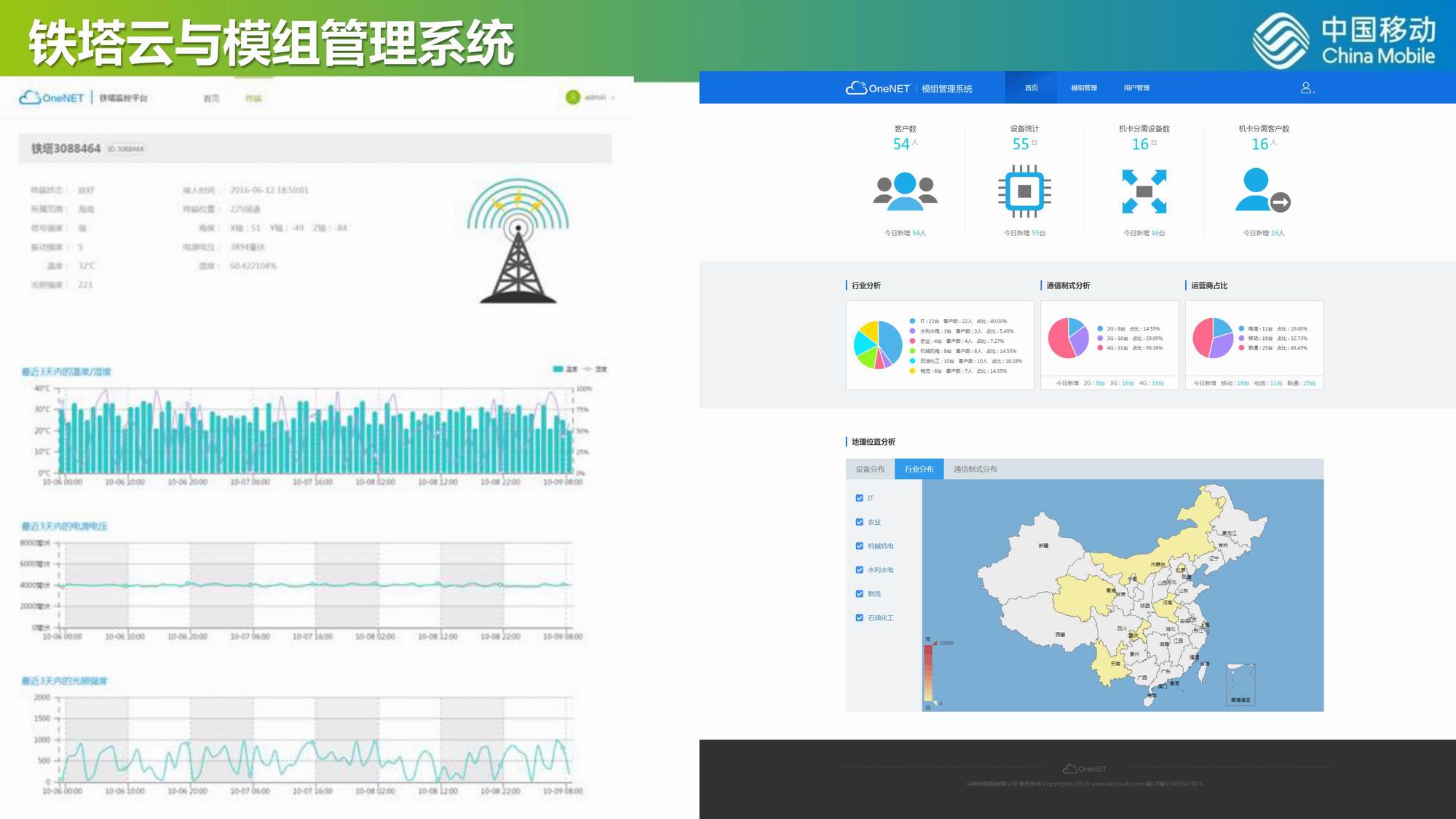The height and width of the screenshot is (819, 1456).
Task: Click the chip icon under 设备统计
Action: (1024, 191)
